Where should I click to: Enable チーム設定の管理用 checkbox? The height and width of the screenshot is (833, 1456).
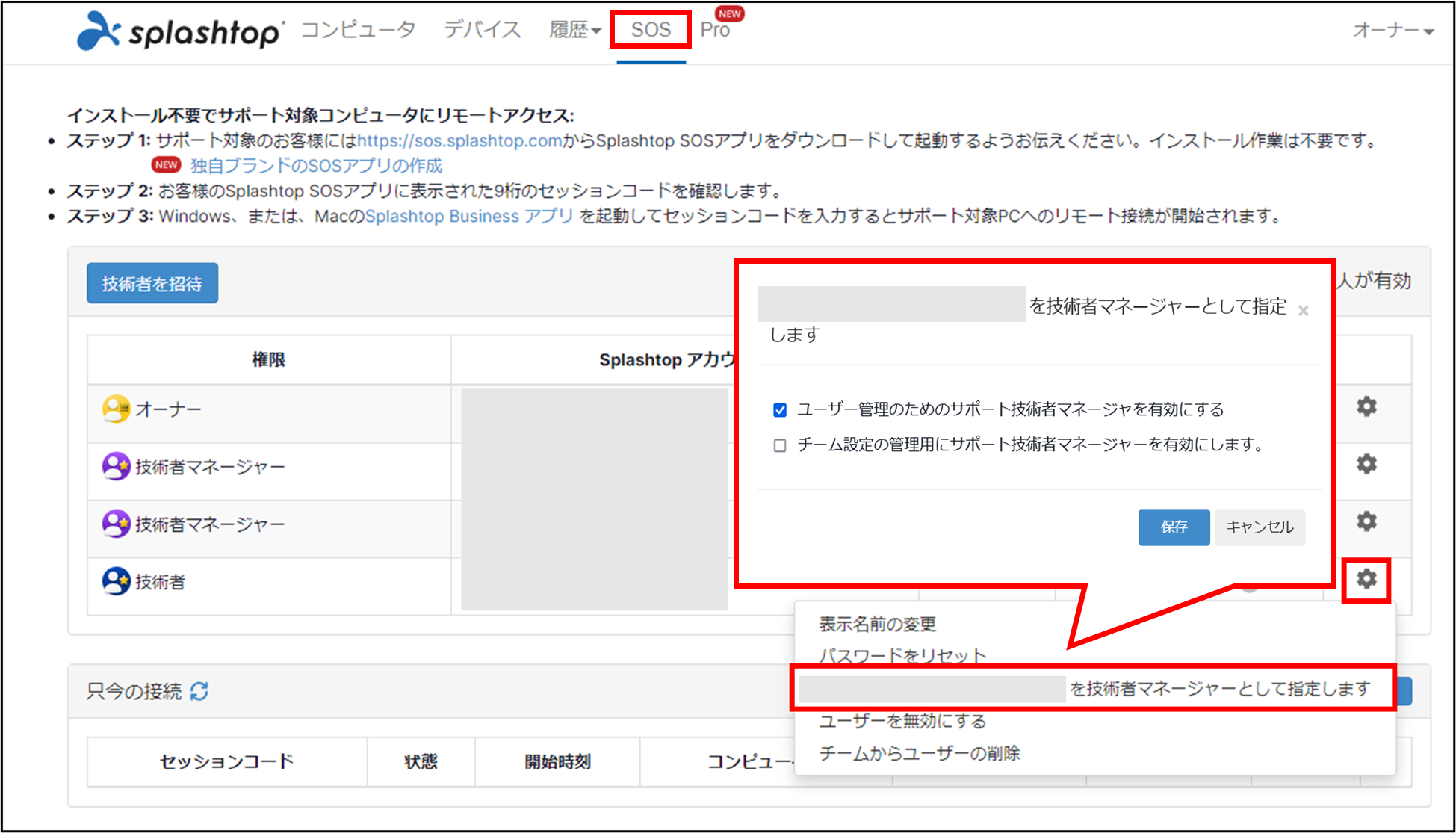pyautogui.click(x=780, y=446)
